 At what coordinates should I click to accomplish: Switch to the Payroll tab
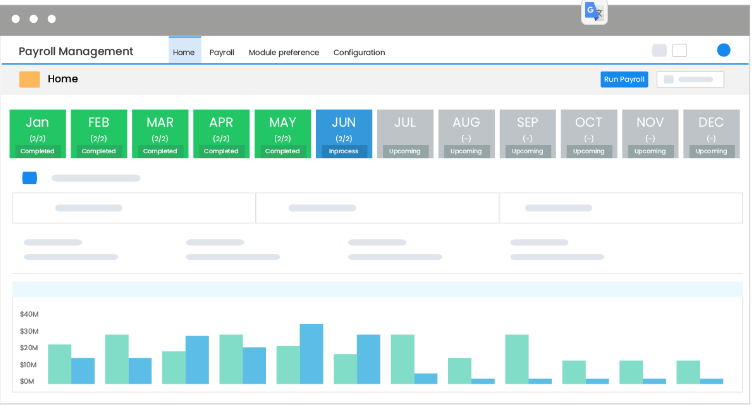[221, 52]
